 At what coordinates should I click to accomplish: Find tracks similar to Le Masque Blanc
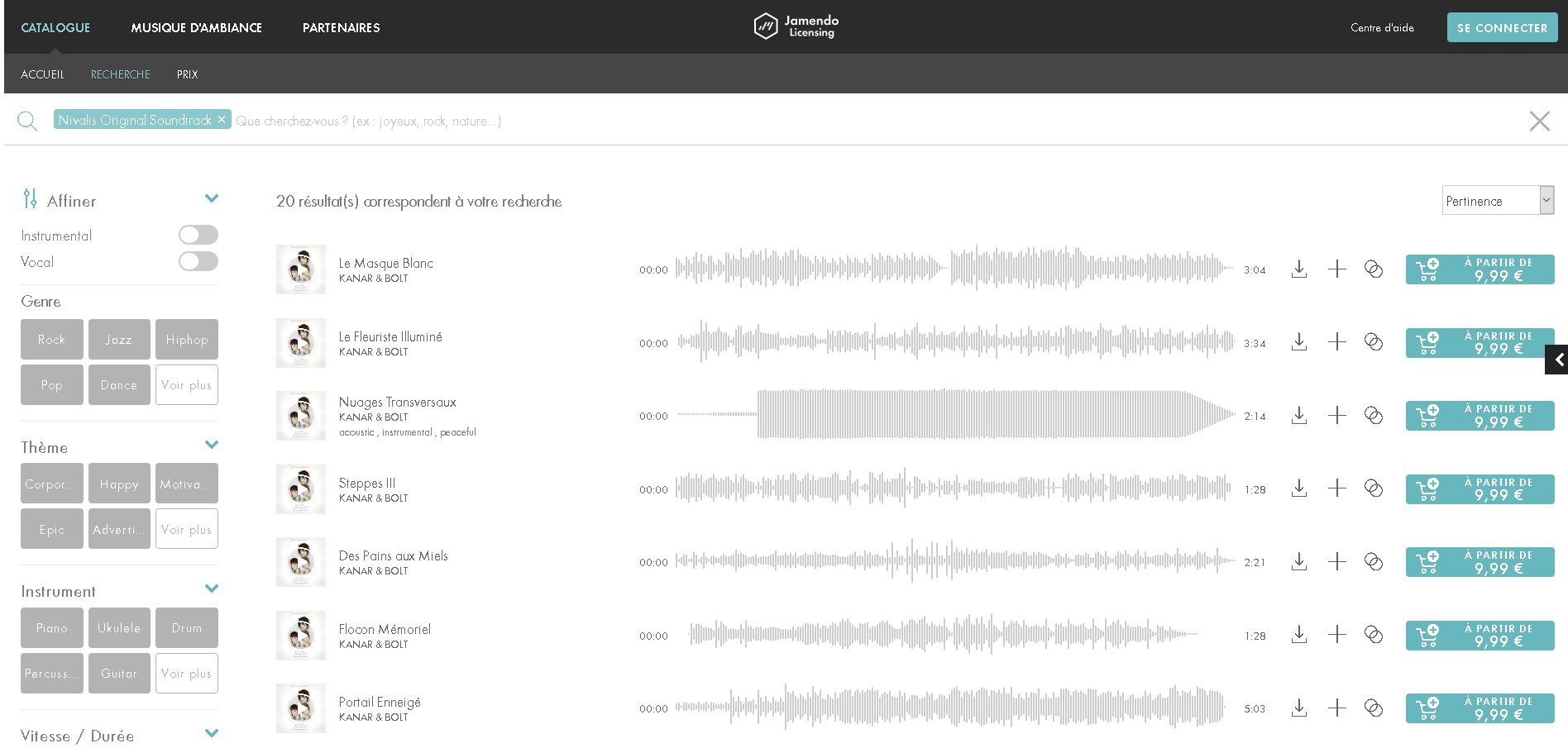coord(1374,269)
